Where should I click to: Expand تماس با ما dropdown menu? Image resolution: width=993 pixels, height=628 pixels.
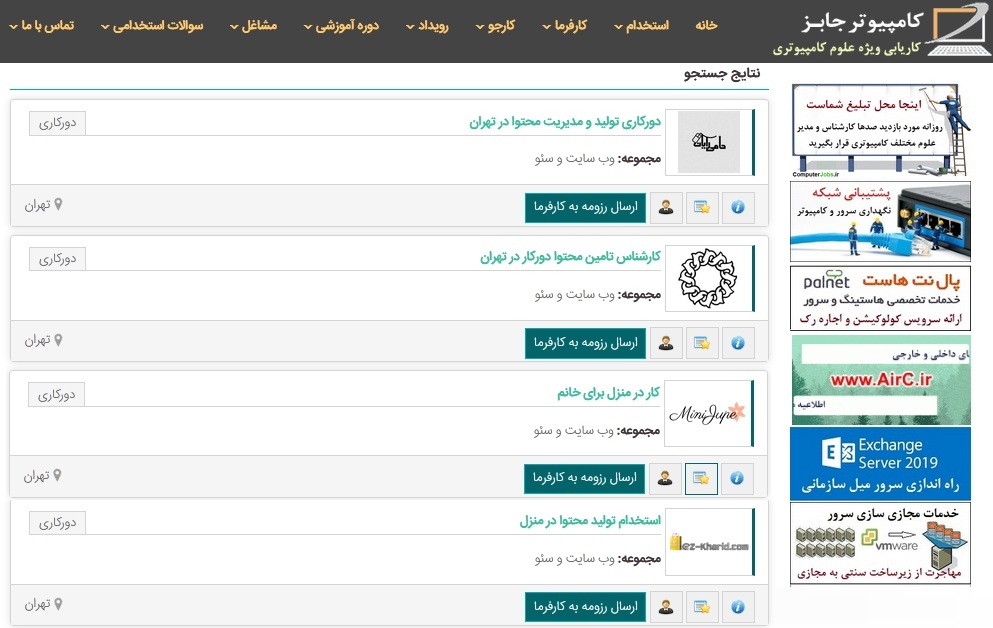tap(42, 25)
